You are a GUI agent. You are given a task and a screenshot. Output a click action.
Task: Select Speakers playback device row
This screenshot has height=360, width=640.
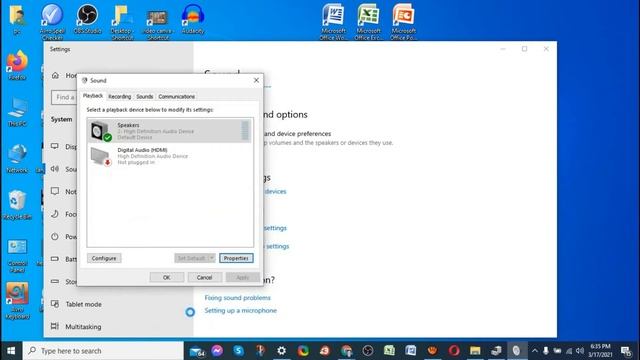click(169, 131)
